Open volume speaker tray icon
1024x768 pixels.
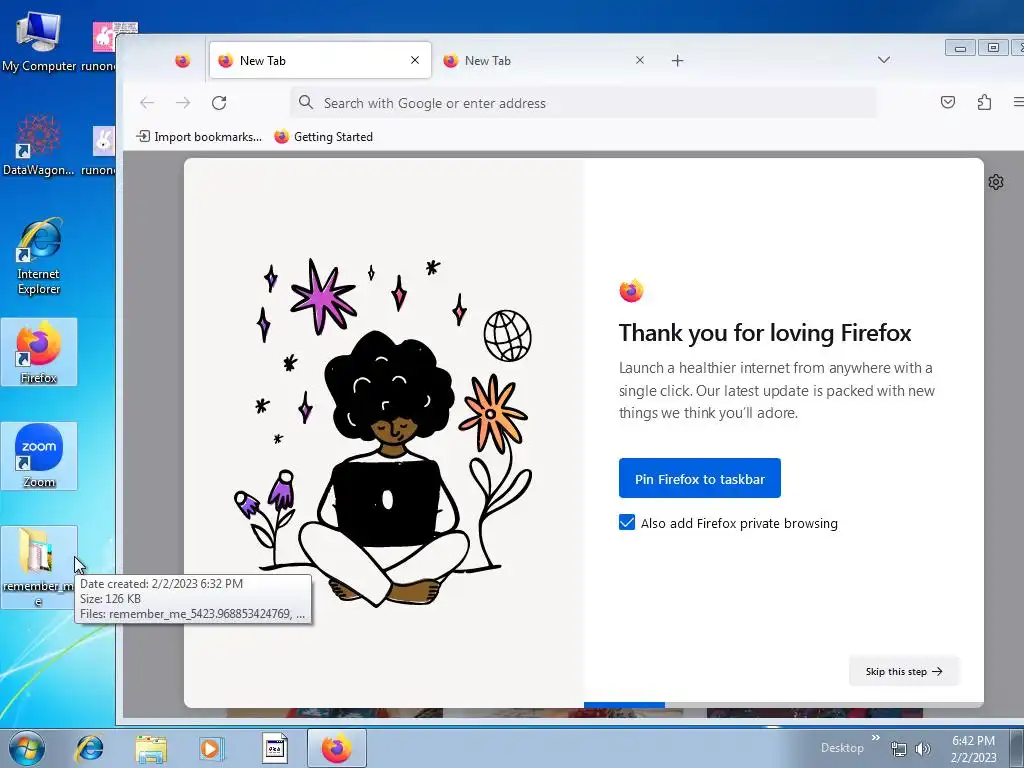[922, 749]
